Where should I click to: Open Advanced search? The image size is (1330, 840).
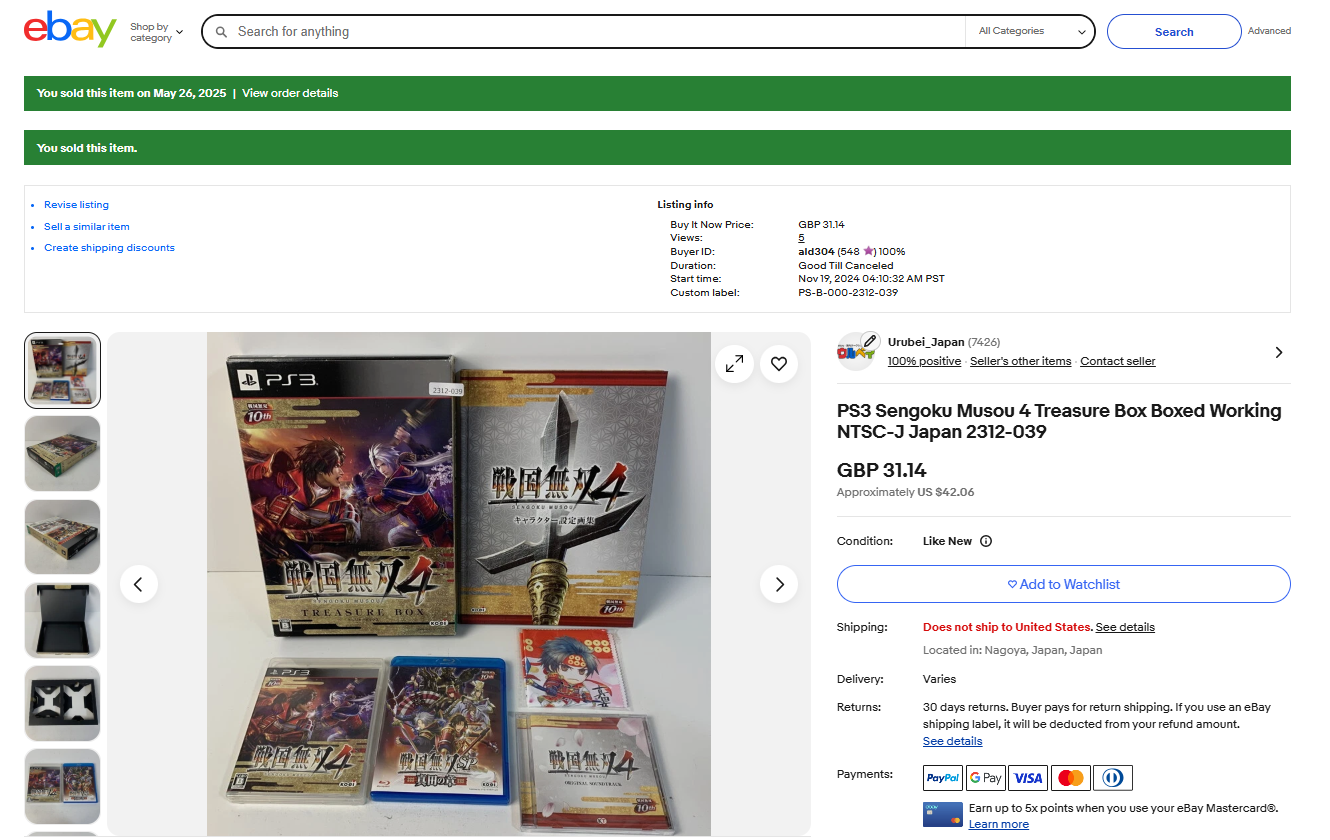coord(1269,31)
